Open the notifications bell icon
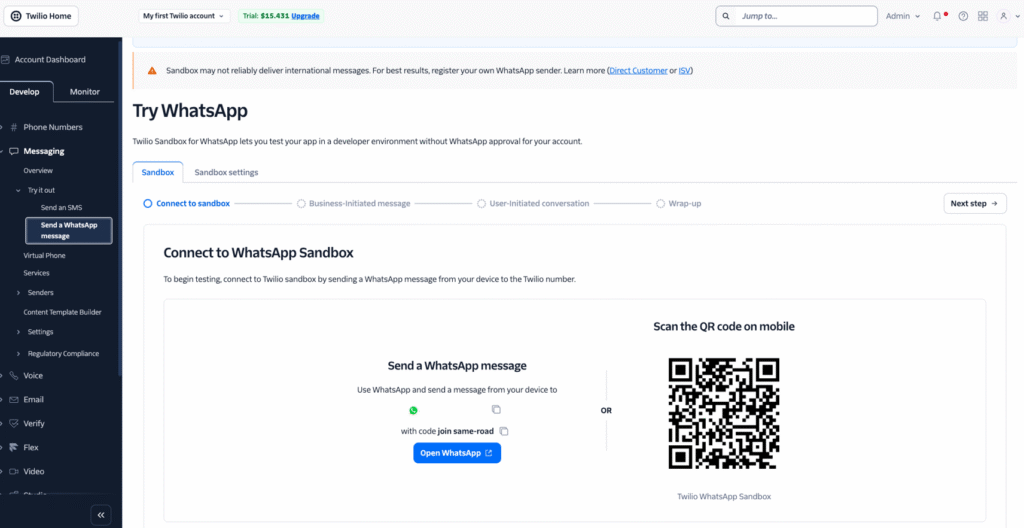Image resolution: width=1024 pixels, height=528 pixels. [x=937, y=16]
